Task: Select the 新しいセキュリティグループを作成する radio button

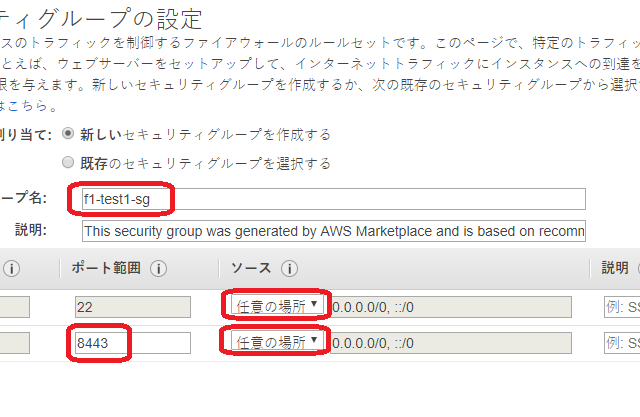Action: coord(68,133)
